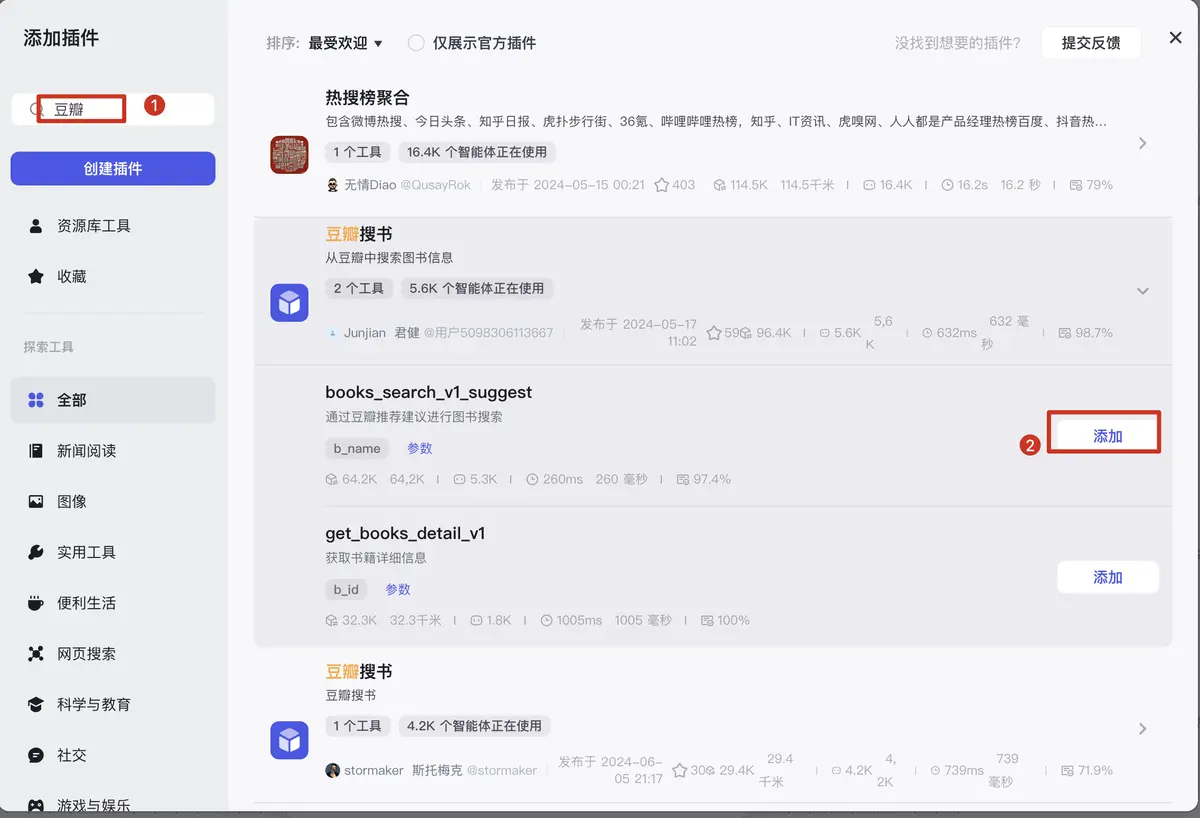Click the 热搜榜聚合 plugin icon
The image size is (1200, 818).
coord(289,155)
